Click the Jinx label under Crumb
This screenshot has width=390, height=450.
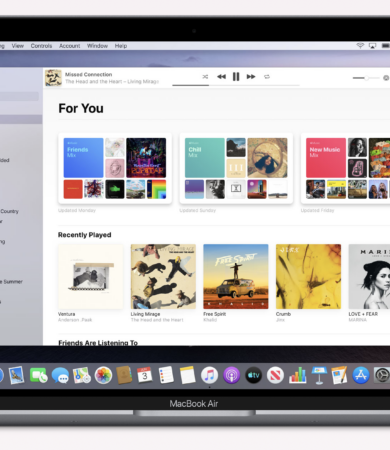pos(280,320)
